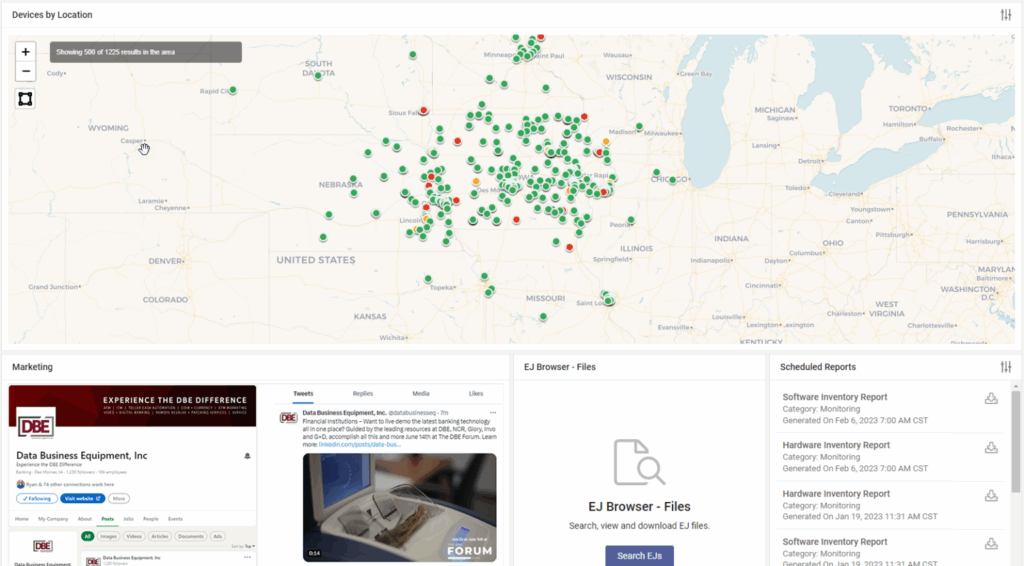Switch to the Media tab
Screen dimensions: 1024x566
tap(421, 394)
